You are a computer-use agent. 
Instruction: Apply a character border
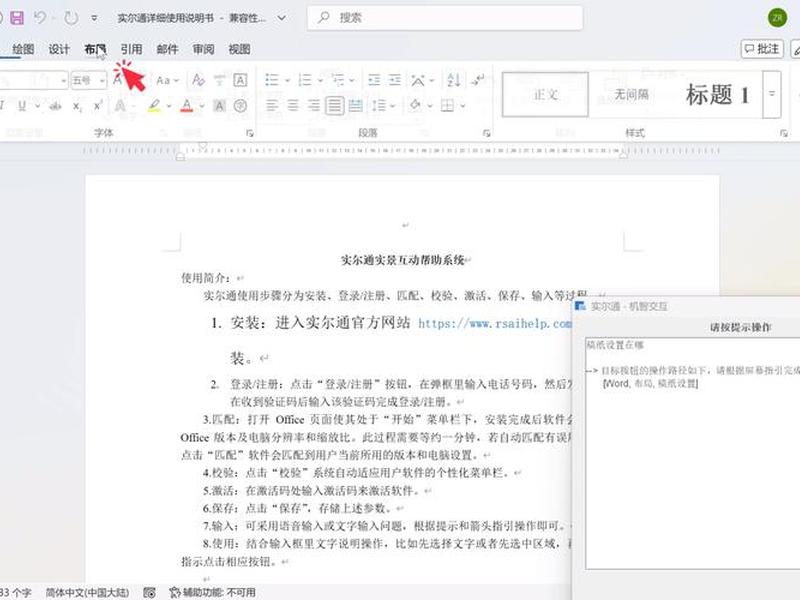240,80
